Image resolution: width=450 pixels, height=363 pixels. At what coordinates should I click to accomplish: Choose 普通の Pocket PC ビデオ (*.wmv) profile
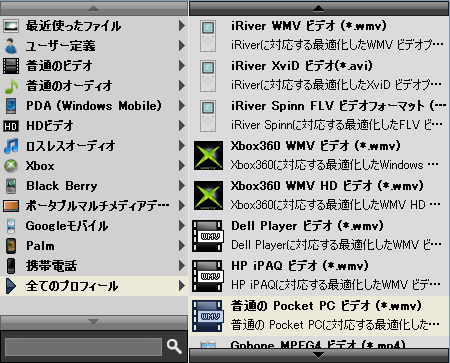pyautogui.click(x=319, y=316)
